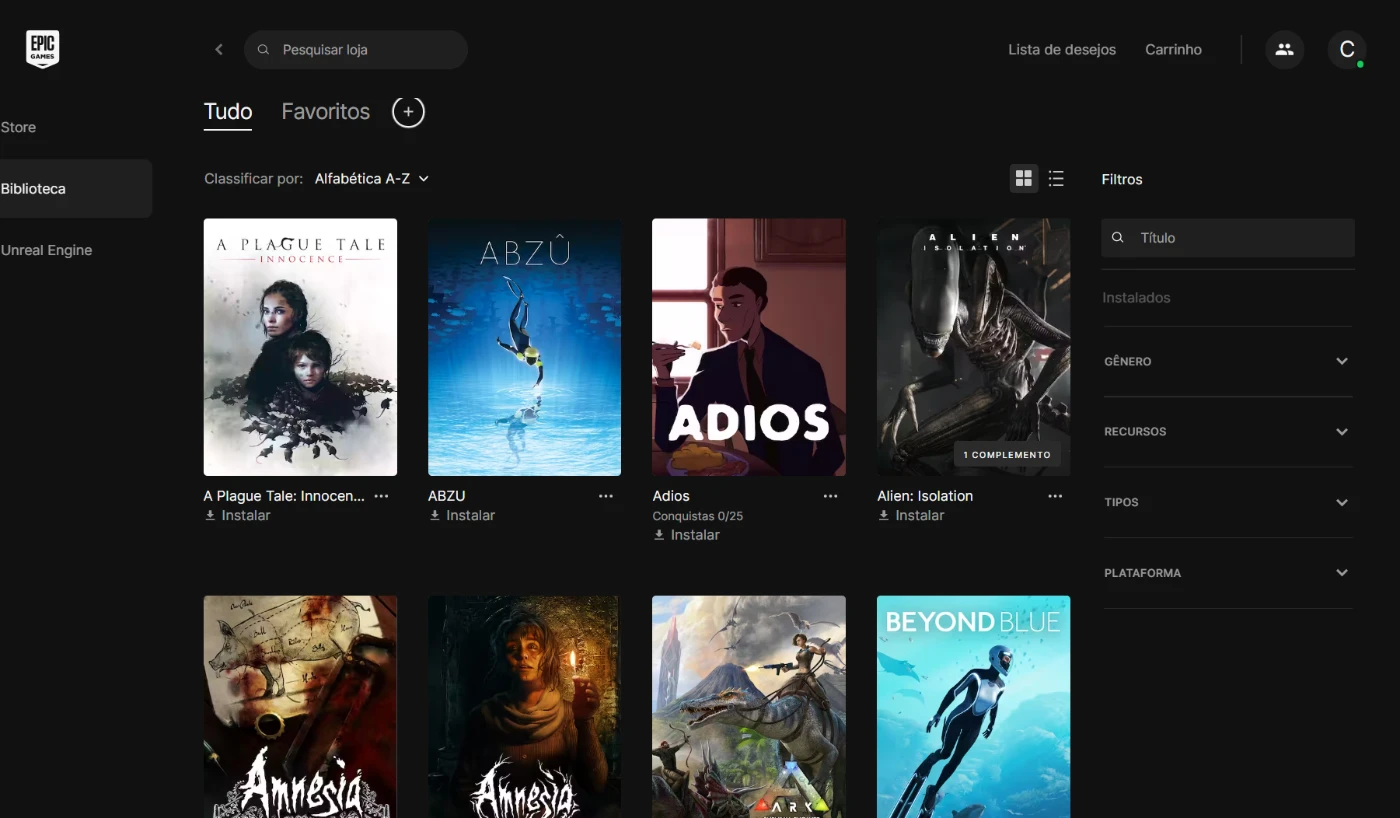
Task: Filter by Instalados
Action: 1136,298
